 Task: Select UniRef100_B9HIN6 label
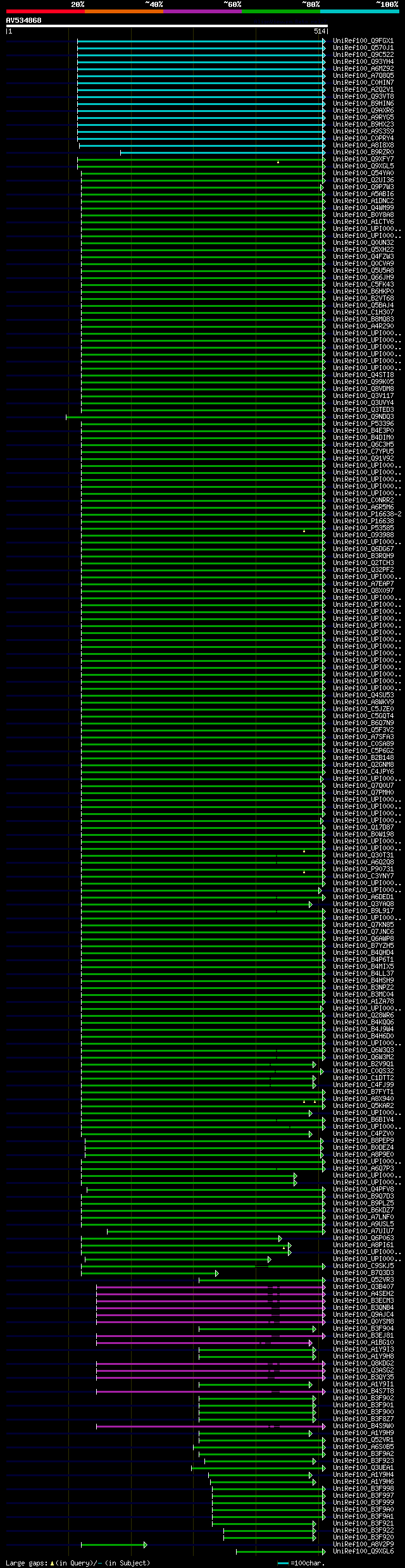(x=363, y=104)
